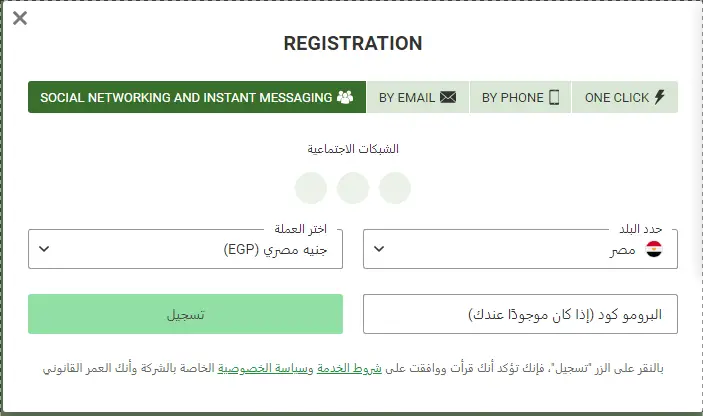Click the Egypt flag icon
The image size is (703, 416).
654,250
